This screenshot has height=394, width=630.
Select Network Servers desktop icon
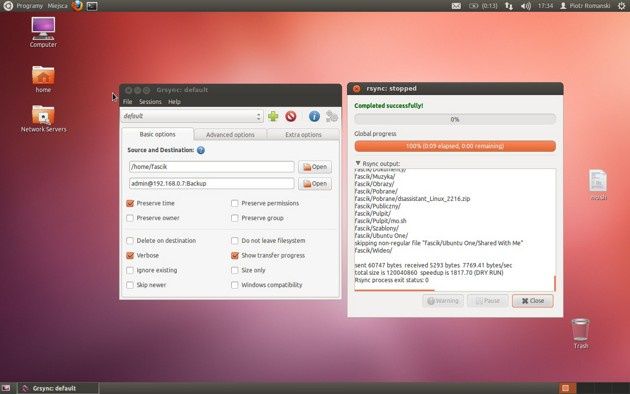coord(43,119)
